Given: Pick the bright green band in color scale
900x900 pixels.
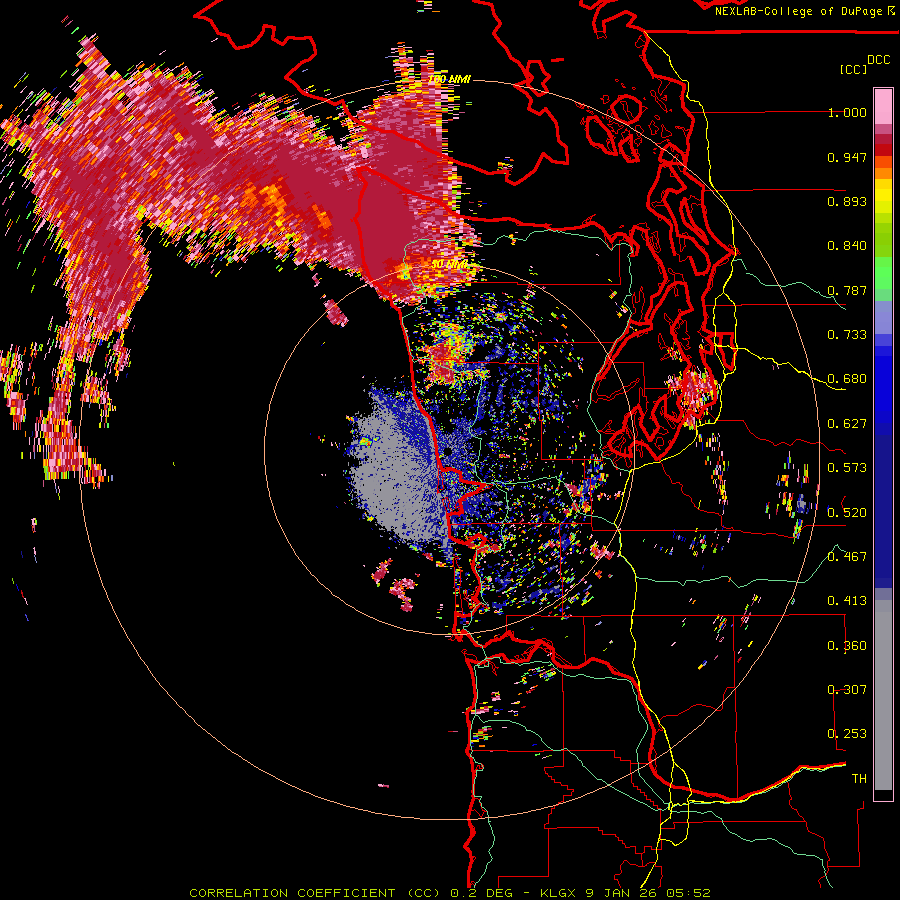Looking at the screenshot, I should coord(883,273).
